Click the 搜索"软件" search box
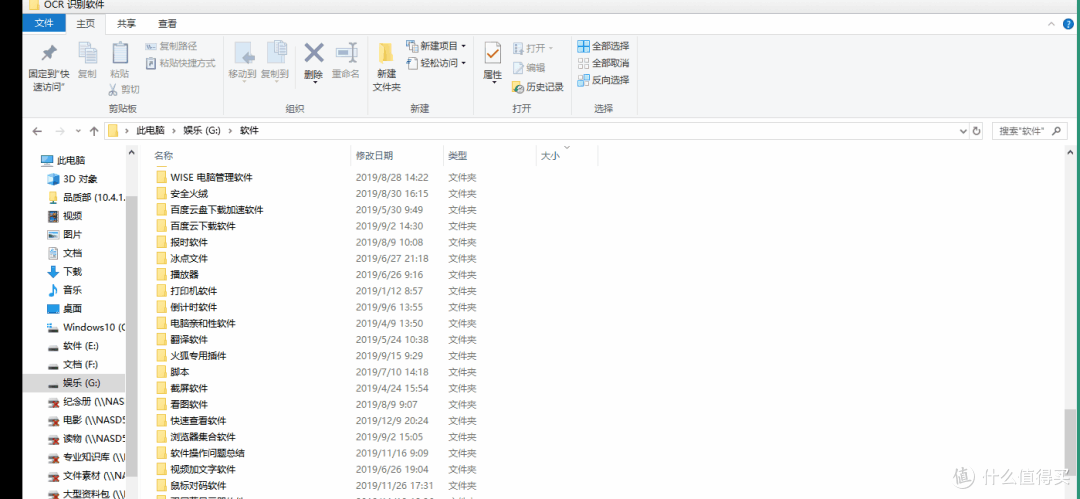This screenshot has height=499, width=1080. point(1030,130)
